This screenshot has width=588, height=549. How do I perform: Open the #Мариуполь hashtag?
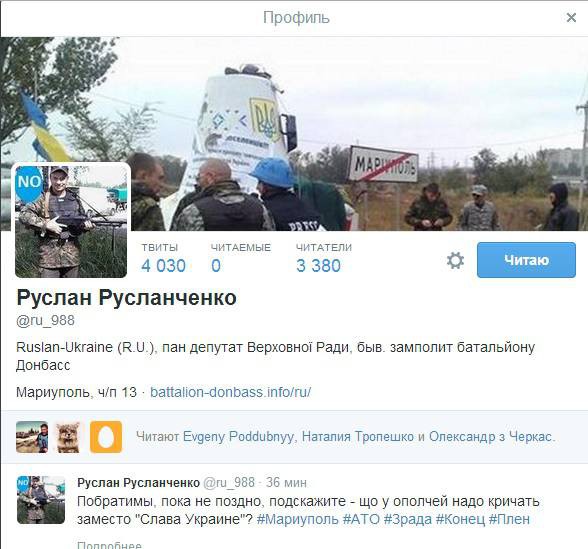pyautogui.click(x=297, y=520)
